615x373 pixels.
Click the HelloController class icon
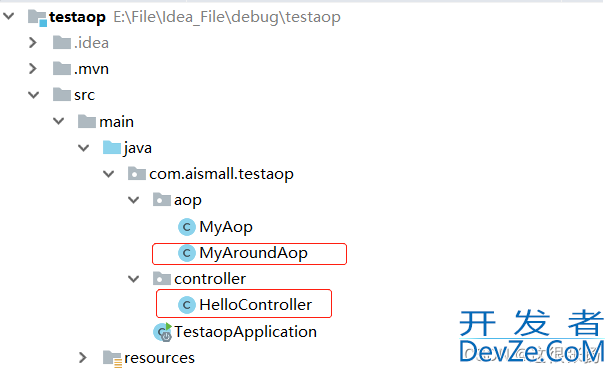(x=187, y=305)
